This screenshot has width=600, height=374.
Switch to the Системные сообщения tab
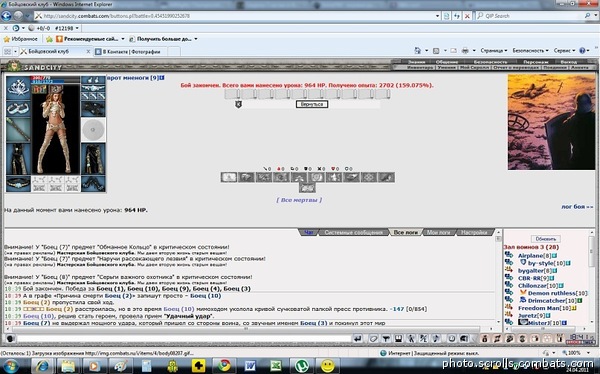coord(353,232)
